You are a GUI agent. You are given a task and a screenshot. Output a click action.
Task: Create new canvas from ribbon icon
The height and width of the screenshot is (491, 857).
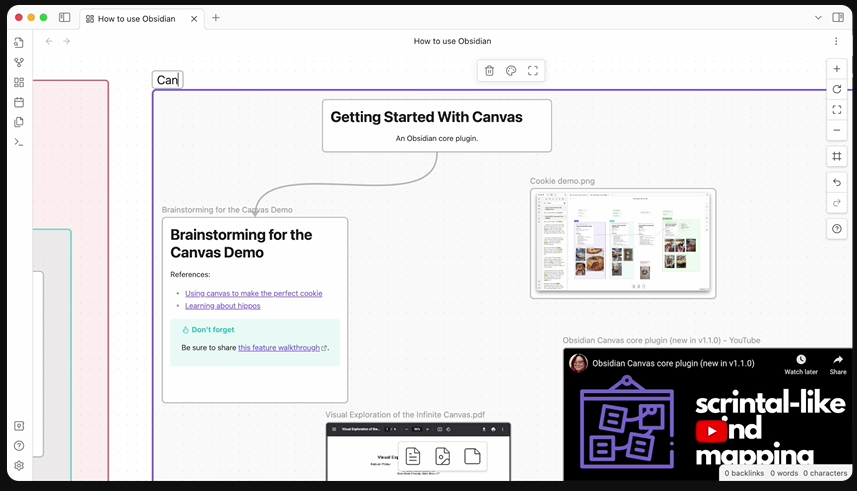tap(19, 83)
